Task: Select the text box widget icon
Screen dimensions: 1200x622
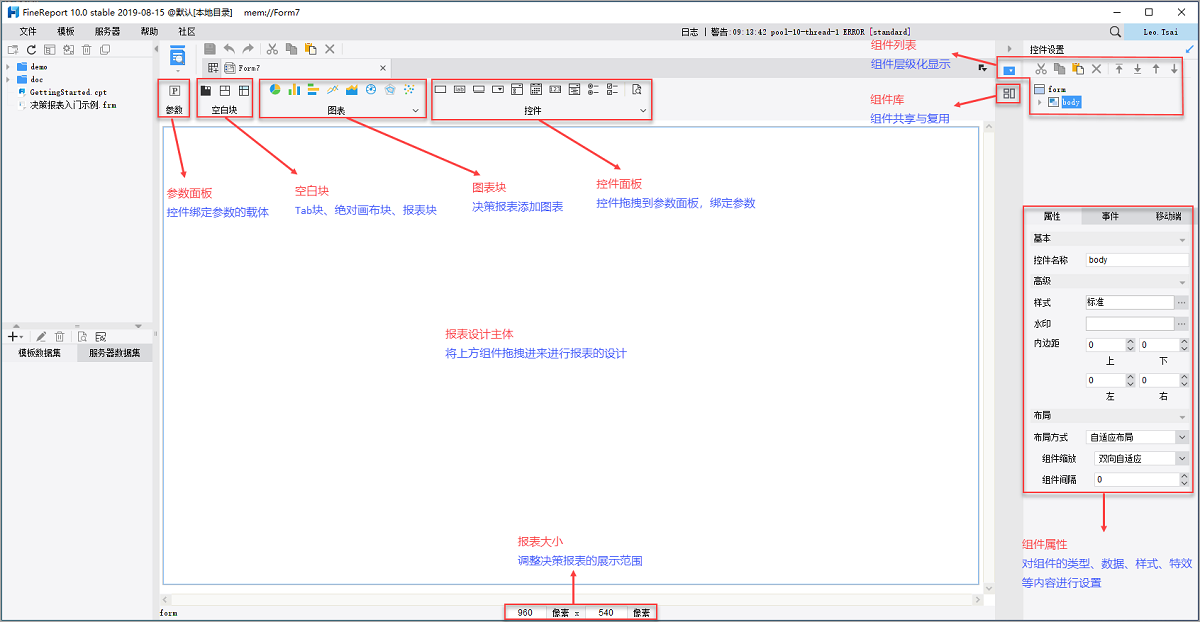Action: click(x=441, y=90)
